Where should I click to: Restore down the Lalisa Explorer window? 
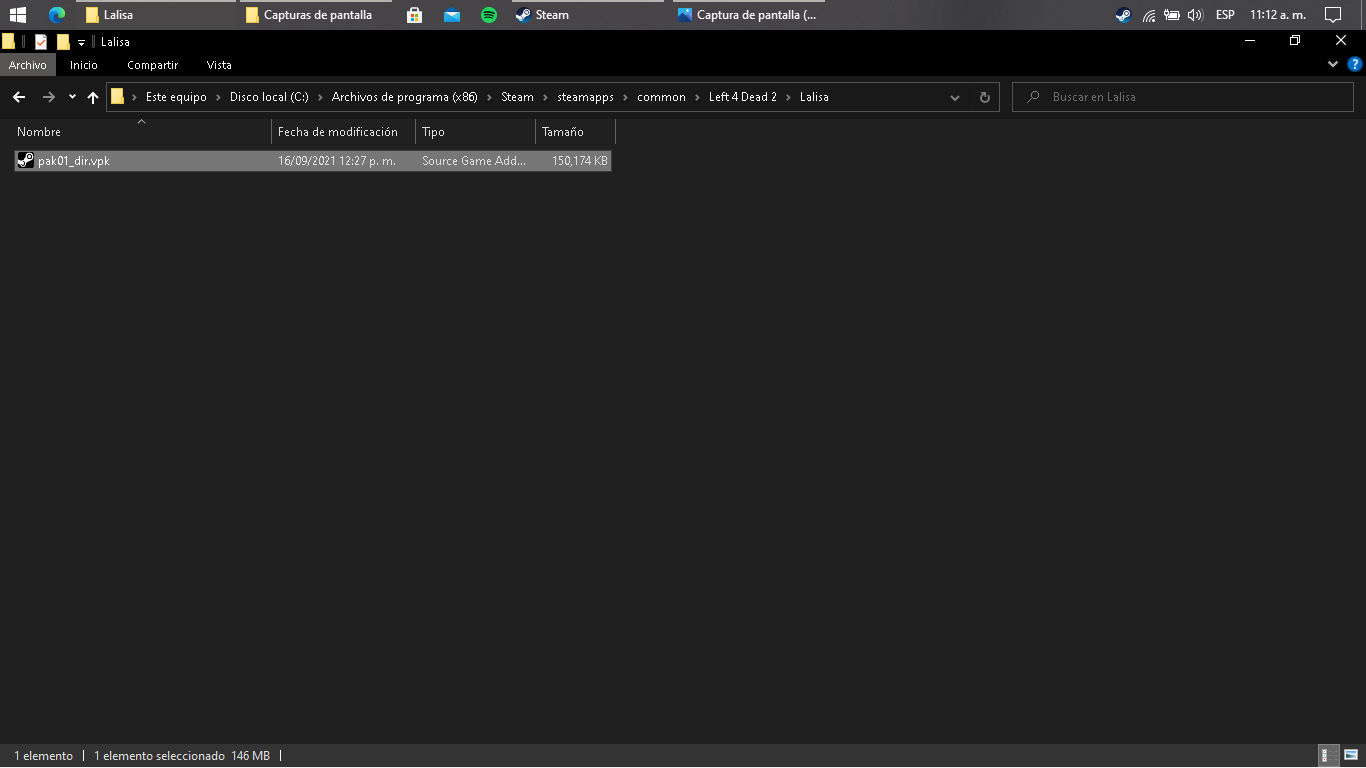tap(1295, 41)
